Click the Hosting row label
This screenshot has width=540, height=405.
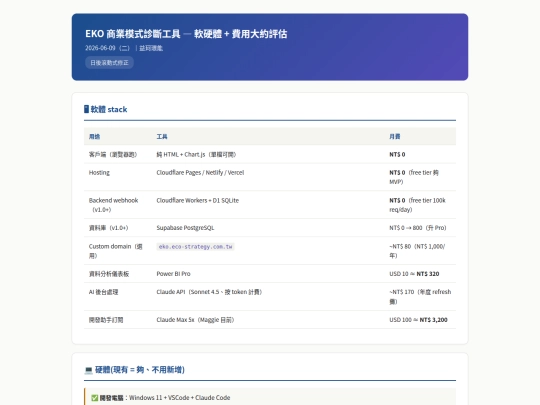point(99,173)
